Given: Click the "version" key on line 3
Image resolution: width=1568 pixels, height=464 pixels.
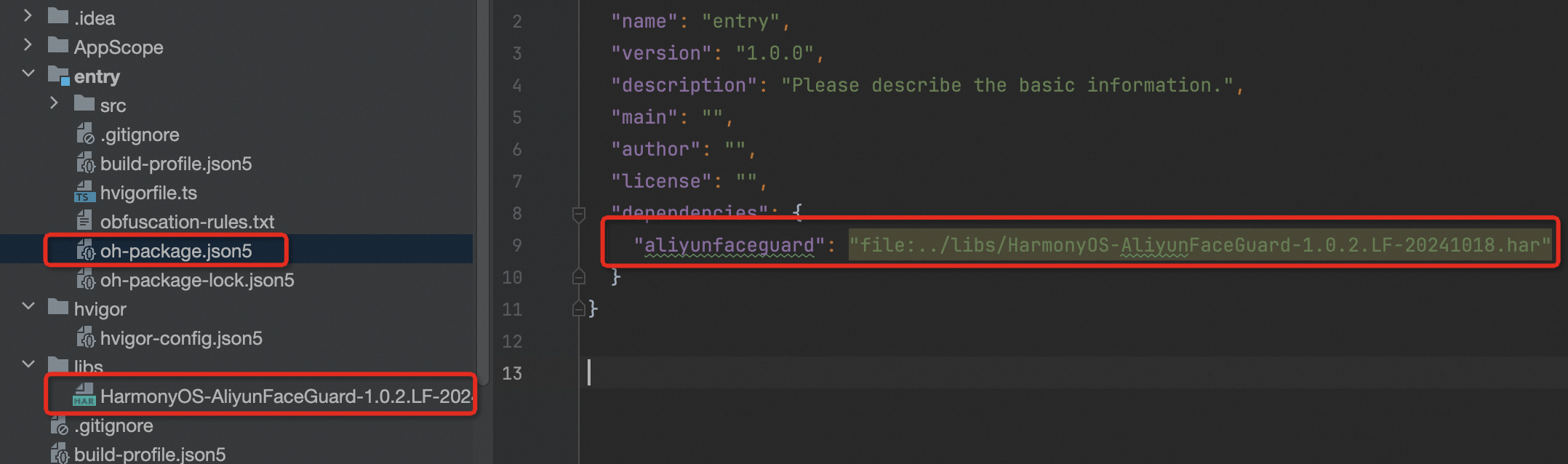Looking at the screenshot, I should (x=661, y=53).
